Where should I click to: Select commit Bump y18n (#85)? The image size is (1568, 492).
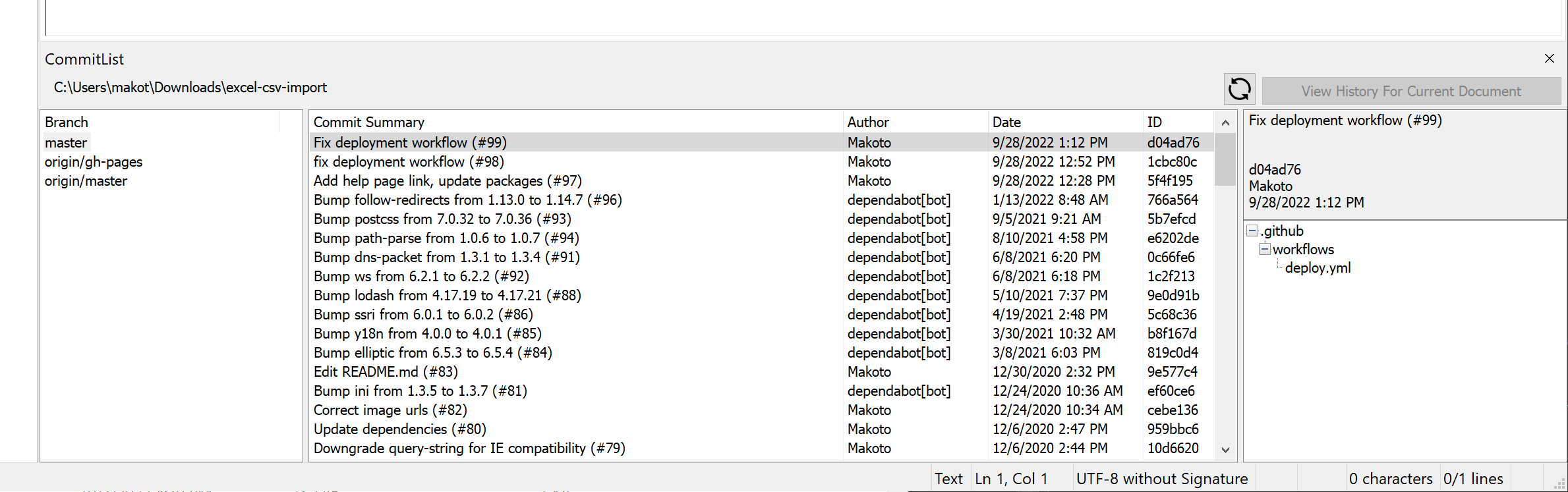761,333
